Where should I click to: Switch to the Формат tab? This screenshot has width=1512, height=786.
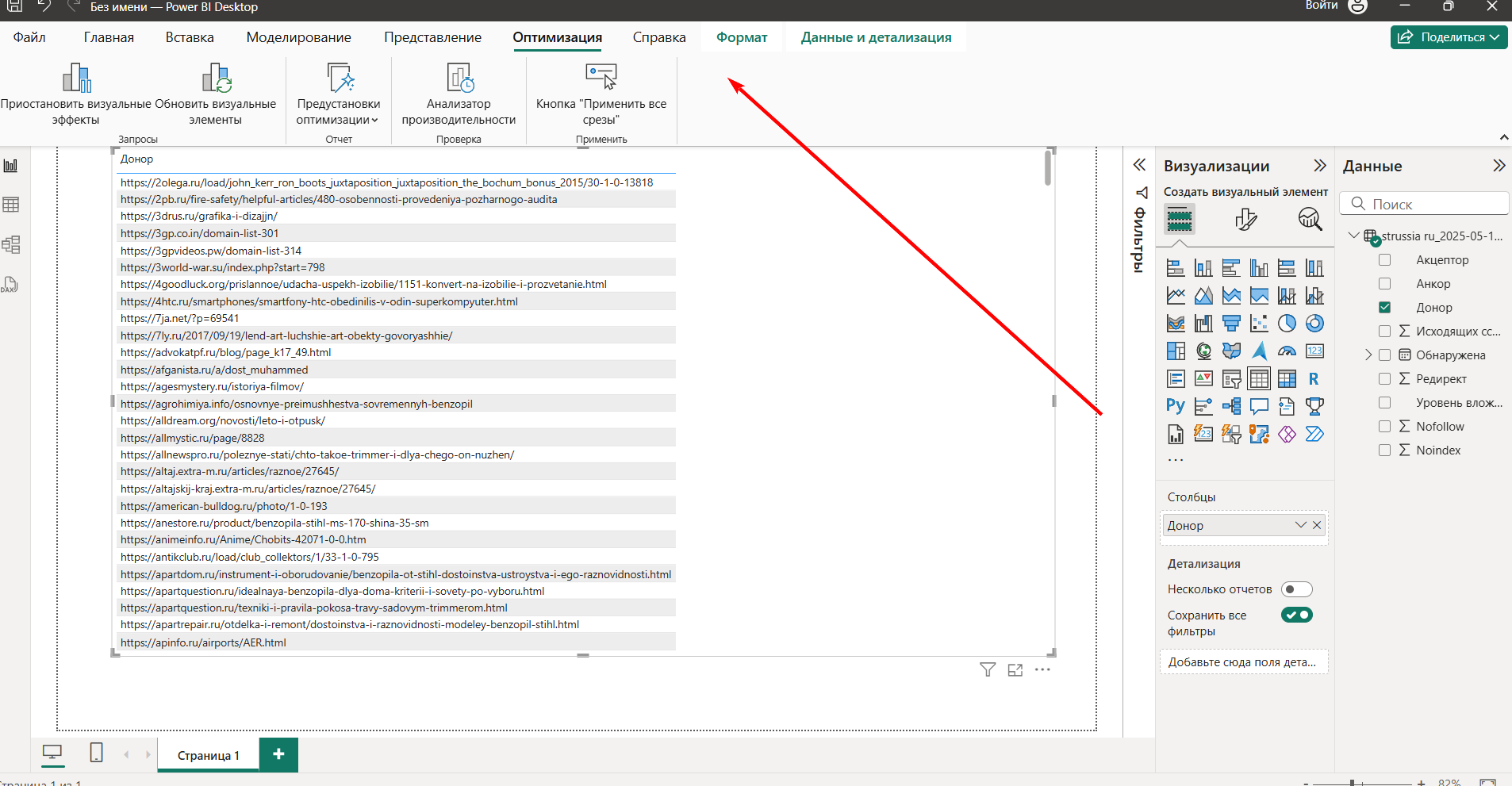click(x=742, y=37)
